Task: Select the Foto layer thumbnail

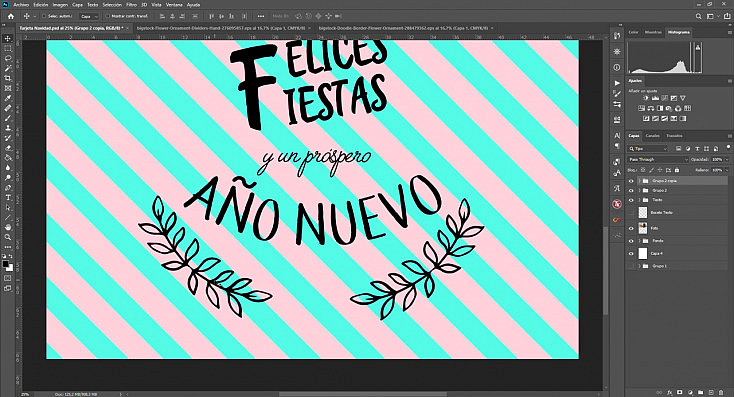Action: coord(643,228)
